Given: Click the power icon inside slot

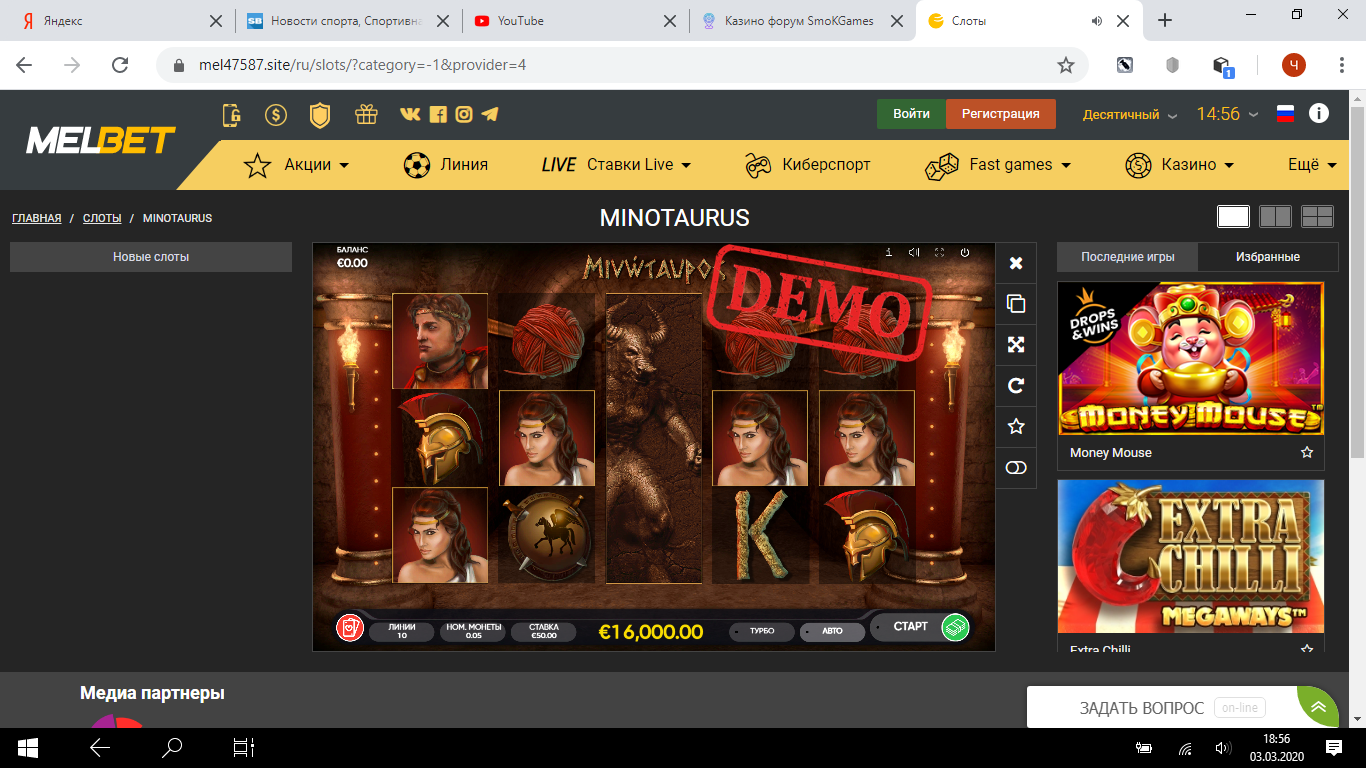Looking at the screenshot, I should point(965,253).
